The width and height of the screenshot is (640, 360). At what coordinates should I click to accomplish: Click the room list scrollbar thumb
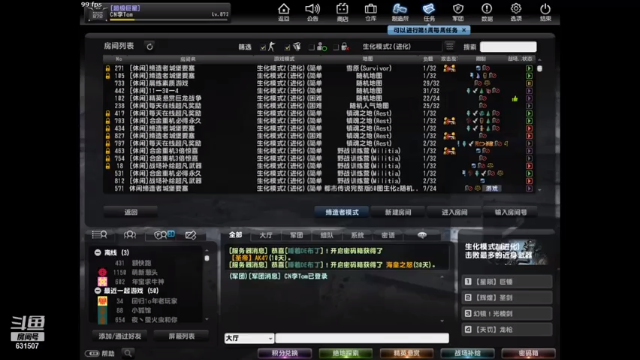[x=540, y=69]
